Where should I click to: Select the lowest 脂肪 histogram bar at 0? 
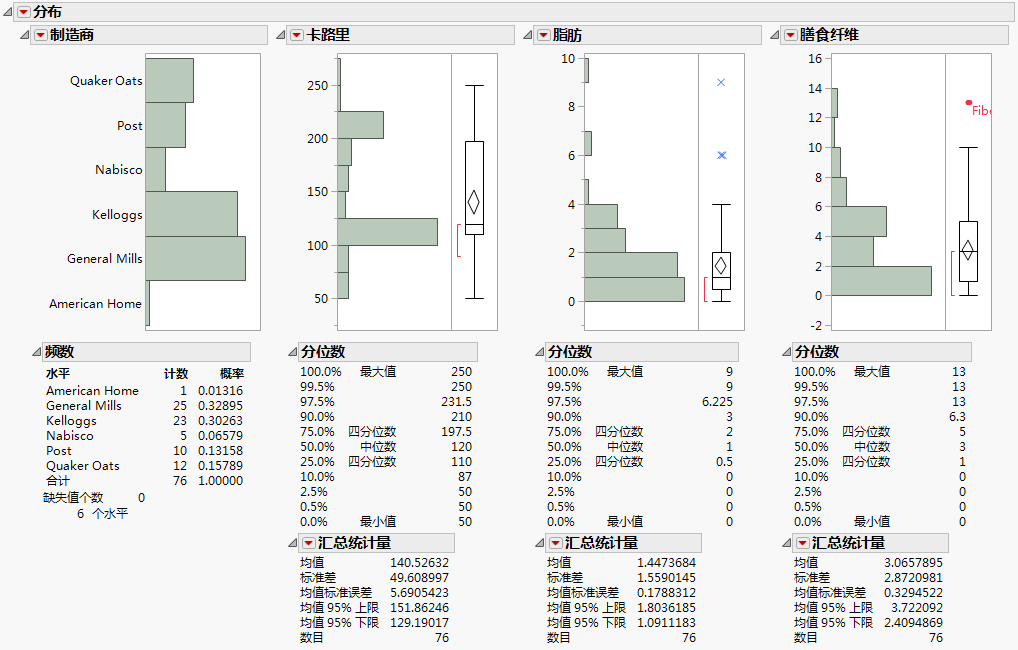pos(634,290)
